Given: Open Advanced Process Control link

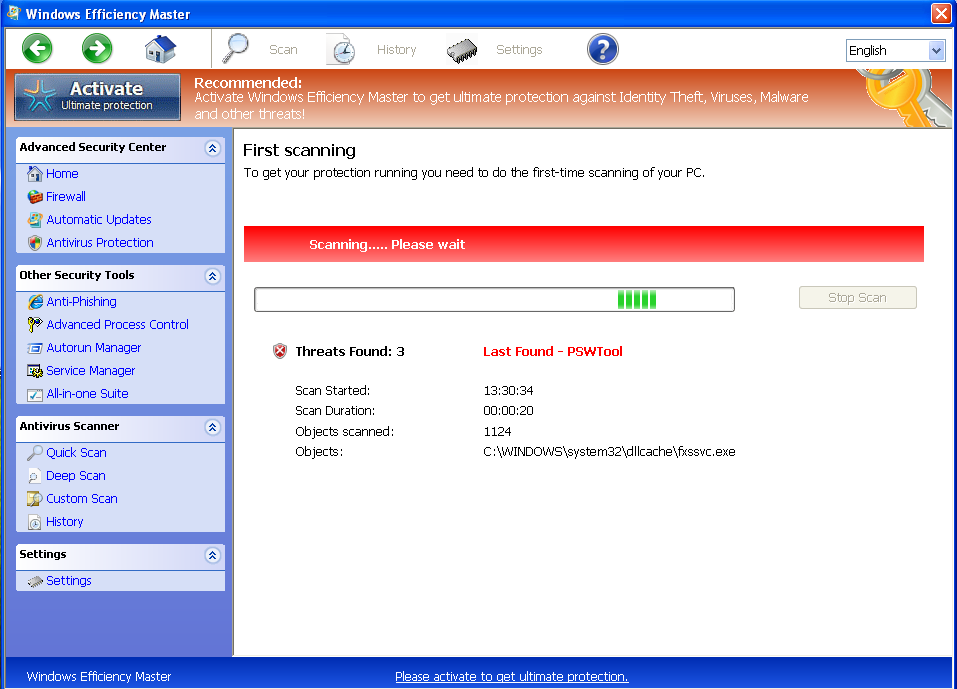Looking at the screenshot, I should 117,325.
